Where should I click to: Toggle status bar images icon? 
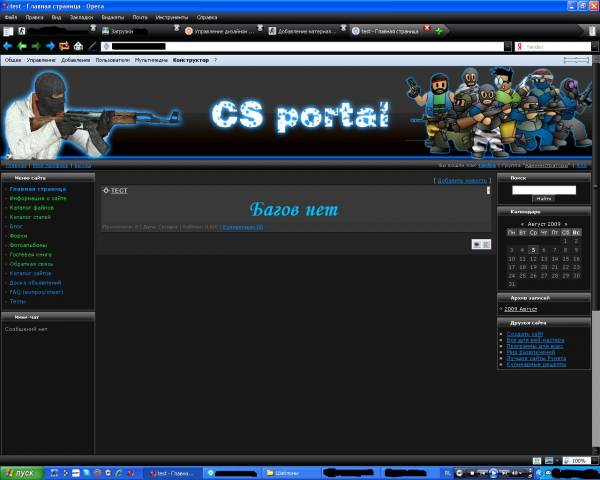click(x=549, y=460)
